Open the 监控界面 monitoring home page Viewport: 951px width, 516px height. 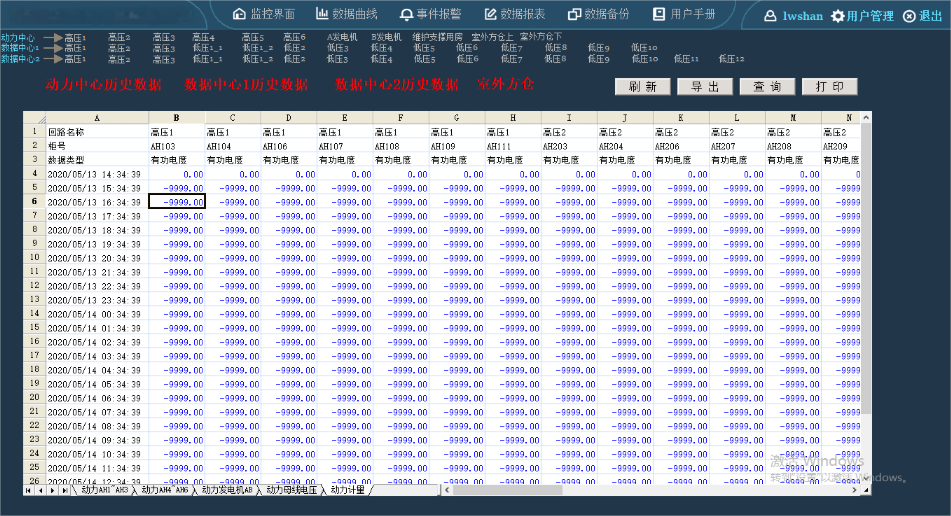point(264,14)
